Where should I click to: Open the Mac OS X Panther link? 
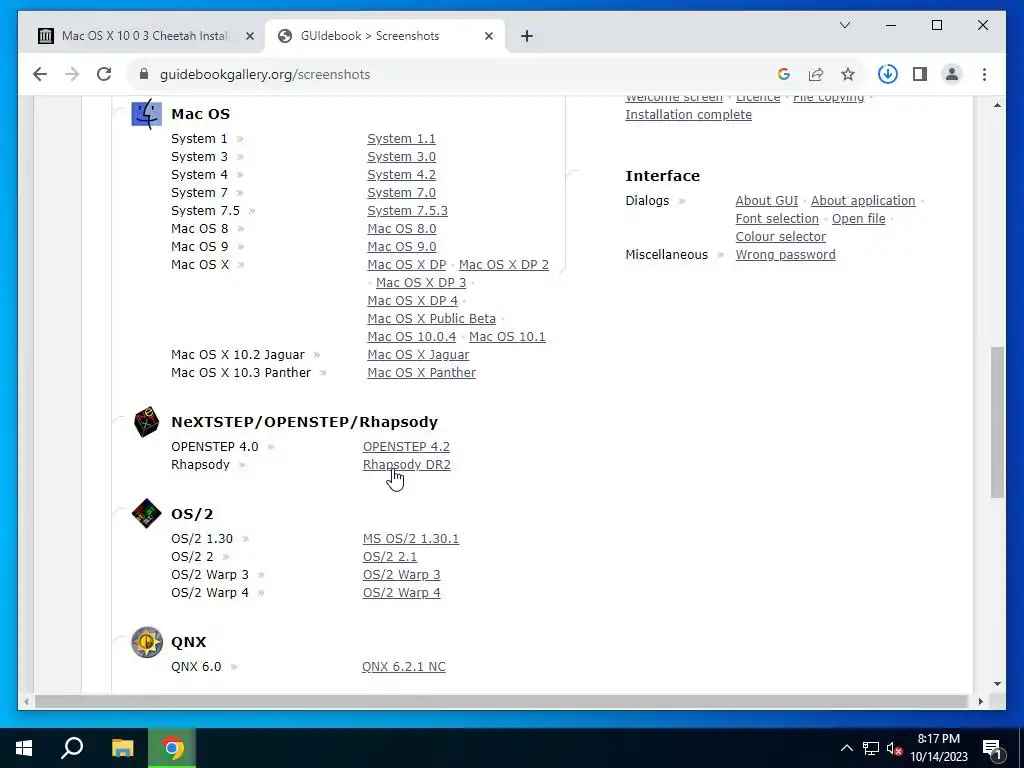pyautogui.click(x=421, y=373)
